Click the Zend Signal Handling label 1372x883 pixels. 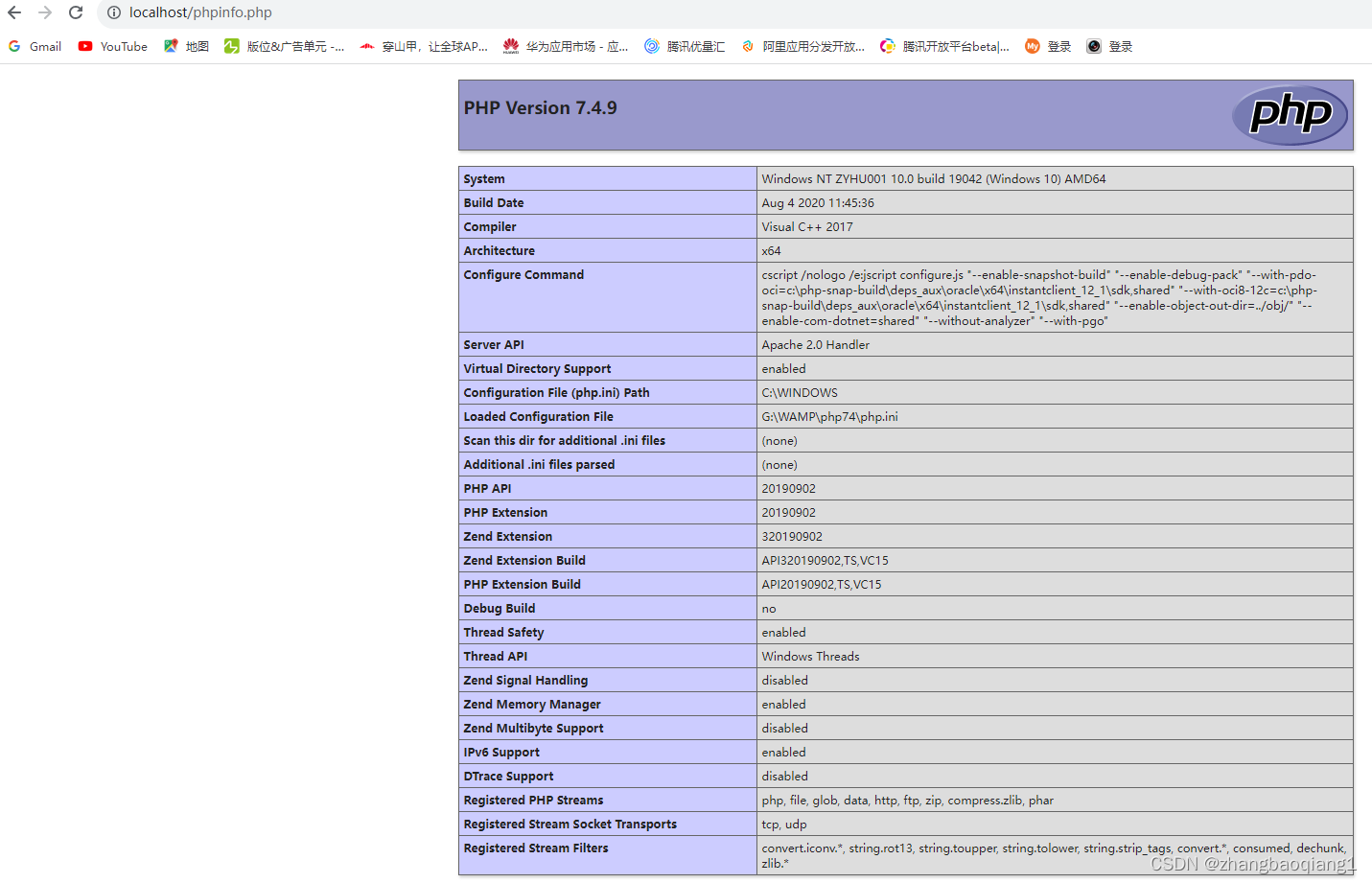pos(525,681)
